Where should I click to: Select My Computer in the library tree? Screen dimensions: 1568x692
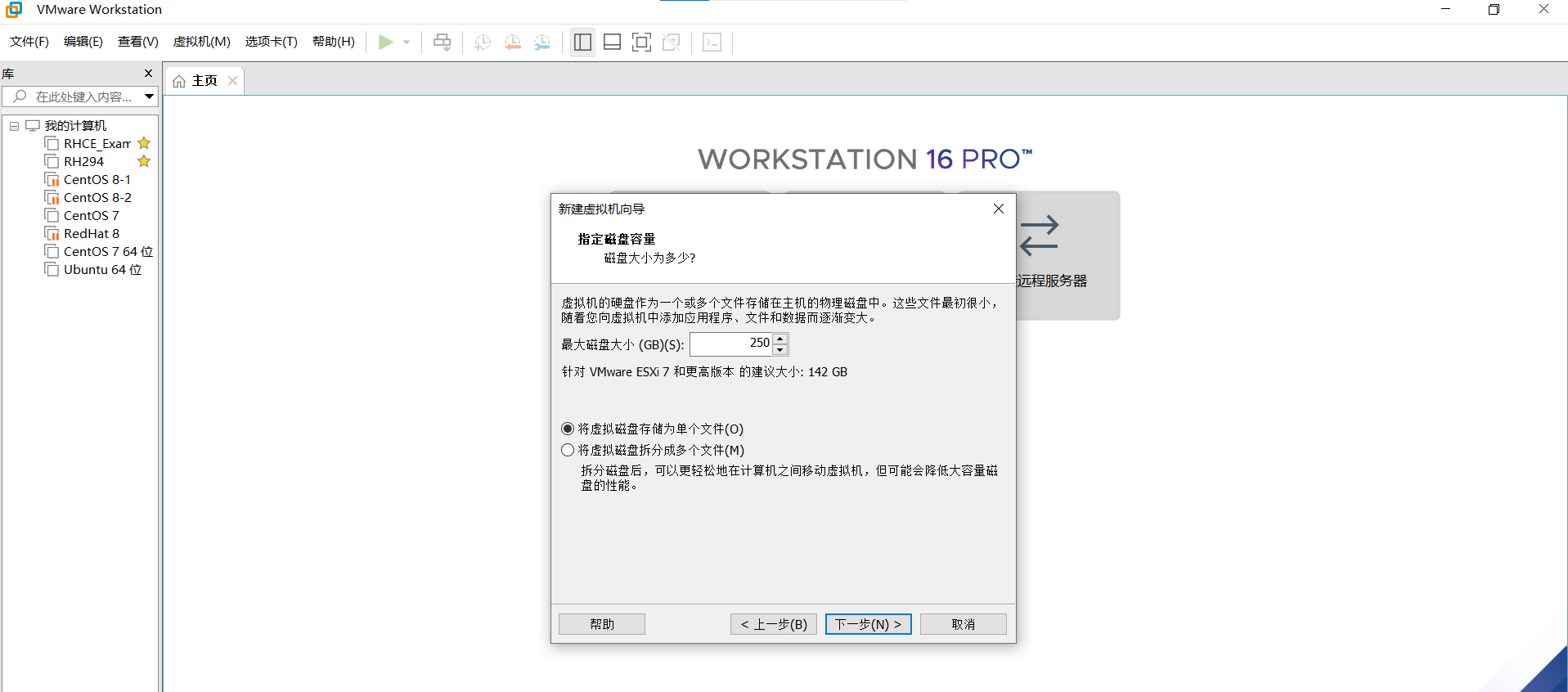pyautogui.click(x=75, y=125)
